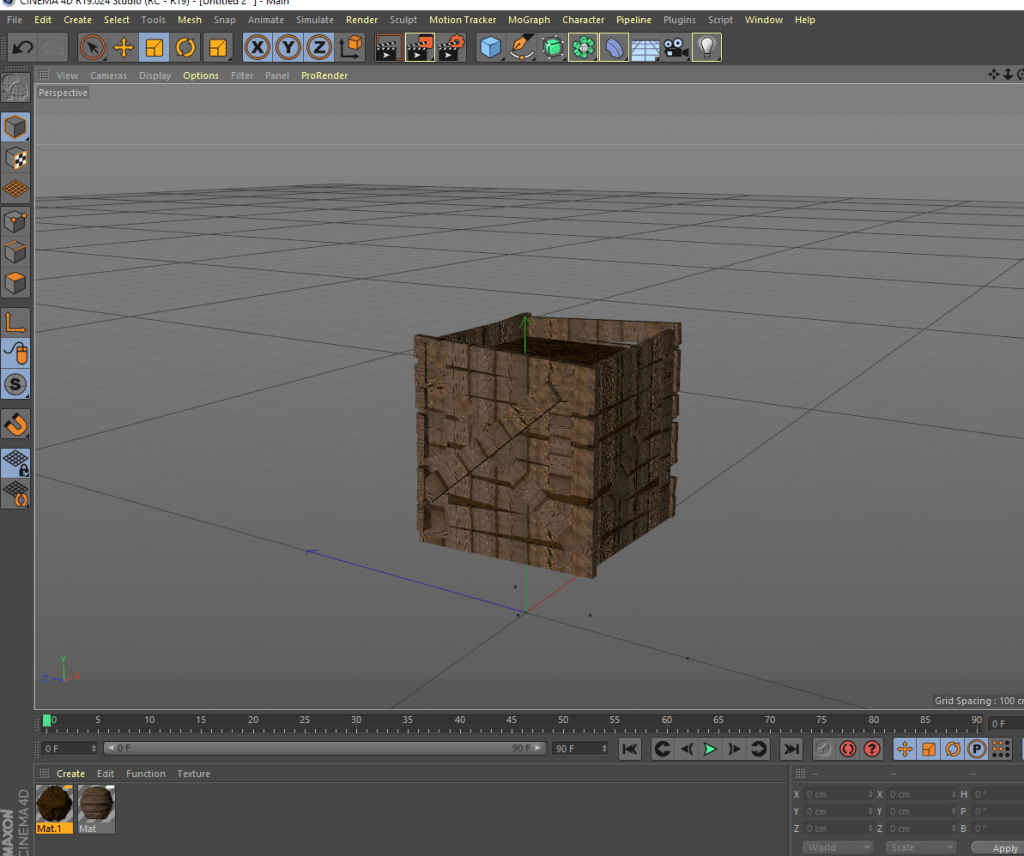Click the Undo arrow icon
1024x856 pixels.
[x=22, y=47]
